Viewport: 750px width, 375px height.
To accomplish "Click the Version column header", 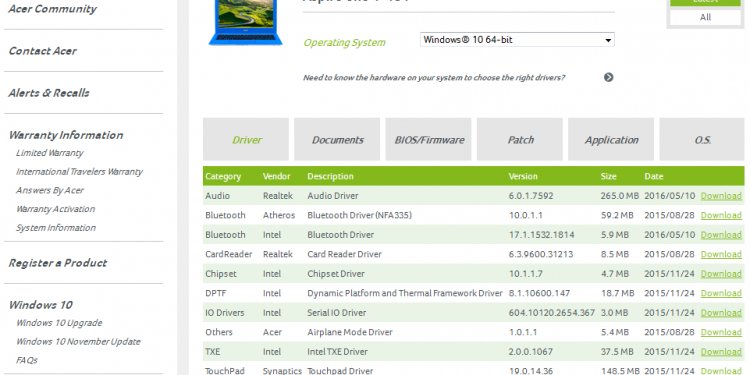I will tap(523, 176).
